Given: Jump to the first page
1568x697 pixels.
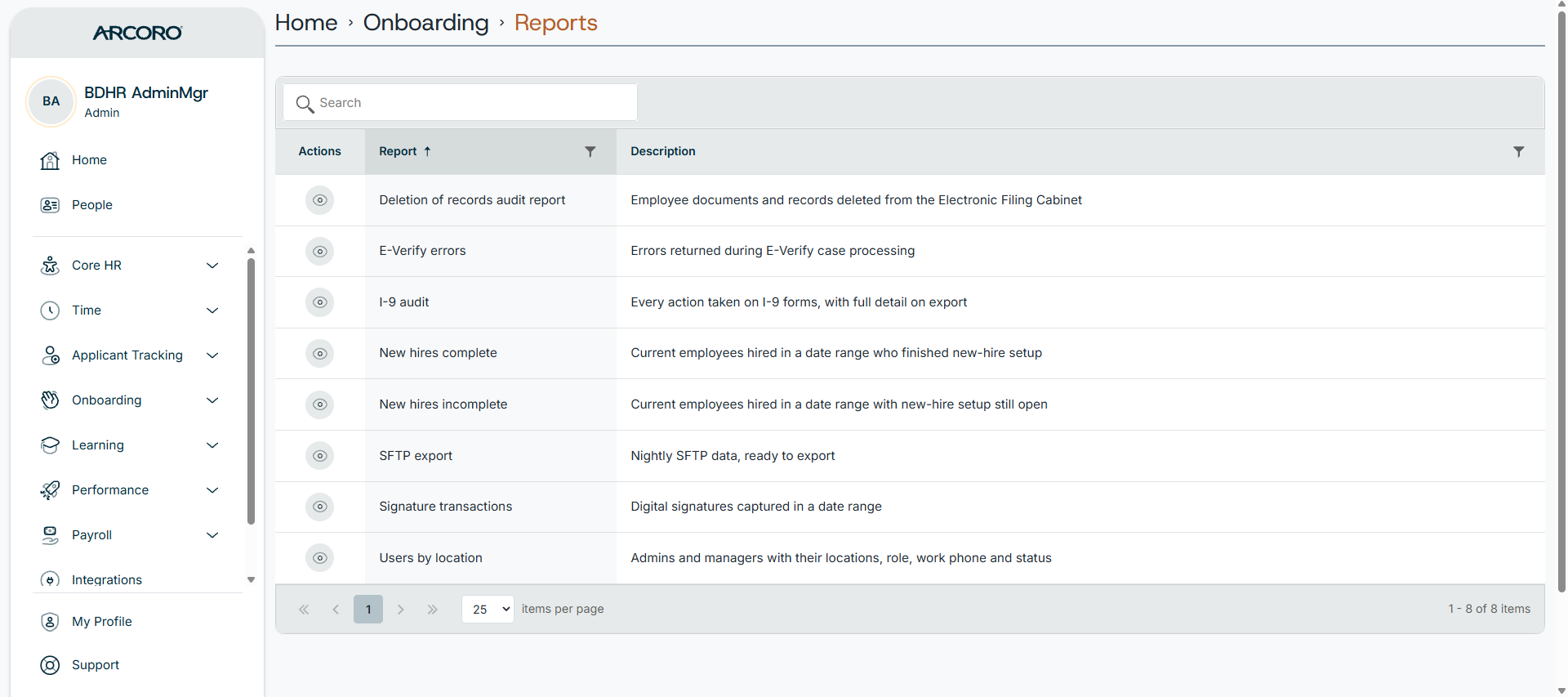Looking at the screenshot, I should click(x=304, y=610).
